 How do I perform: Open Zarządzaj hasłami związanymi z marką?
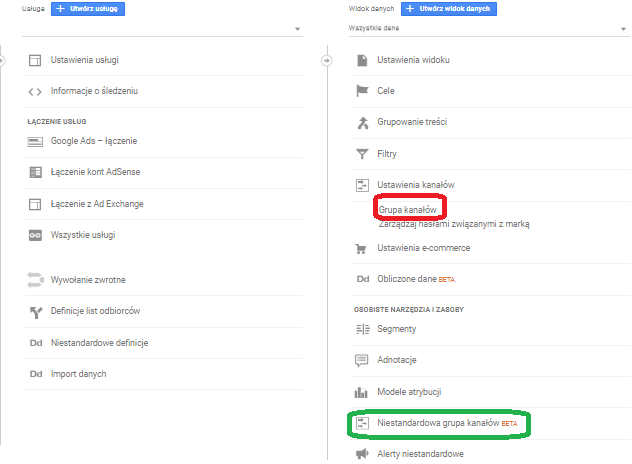[453, 224]
